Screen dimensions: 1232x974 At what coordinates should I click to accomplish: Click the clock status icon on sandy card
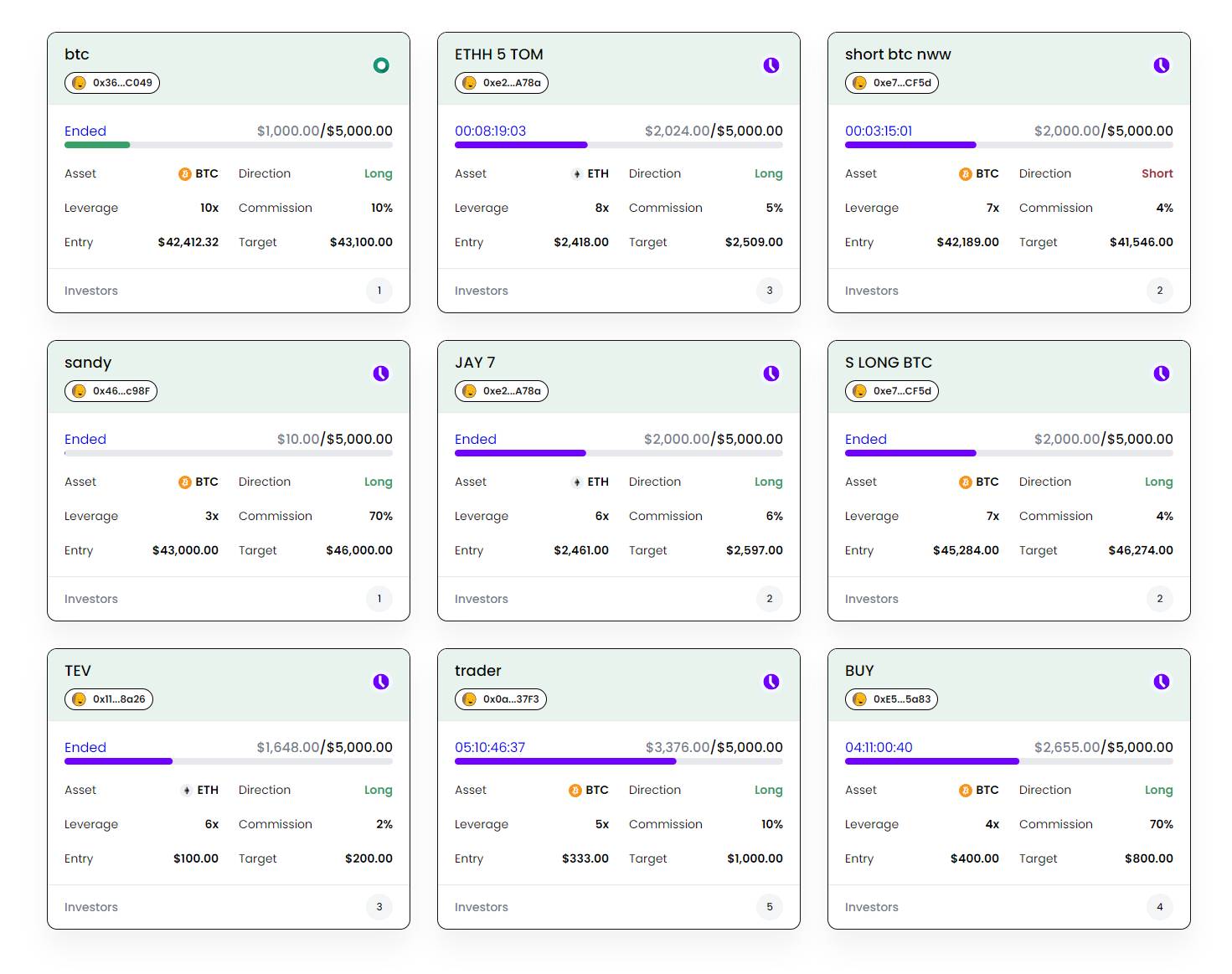tap(381, 374)
